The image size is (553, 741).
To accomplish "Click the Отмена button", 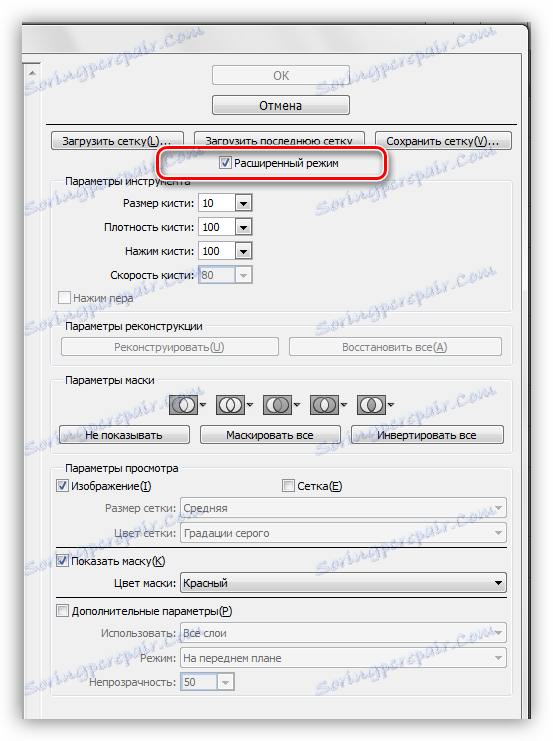I will 281,105.
